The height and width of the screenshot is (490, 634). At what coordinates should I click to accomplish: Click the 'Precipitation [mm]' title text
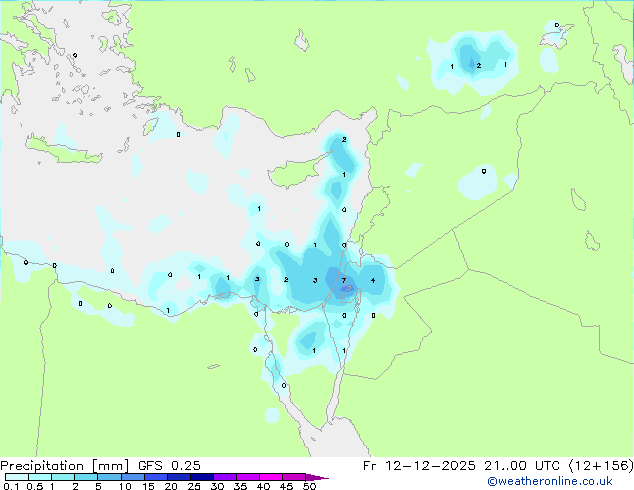64,466
